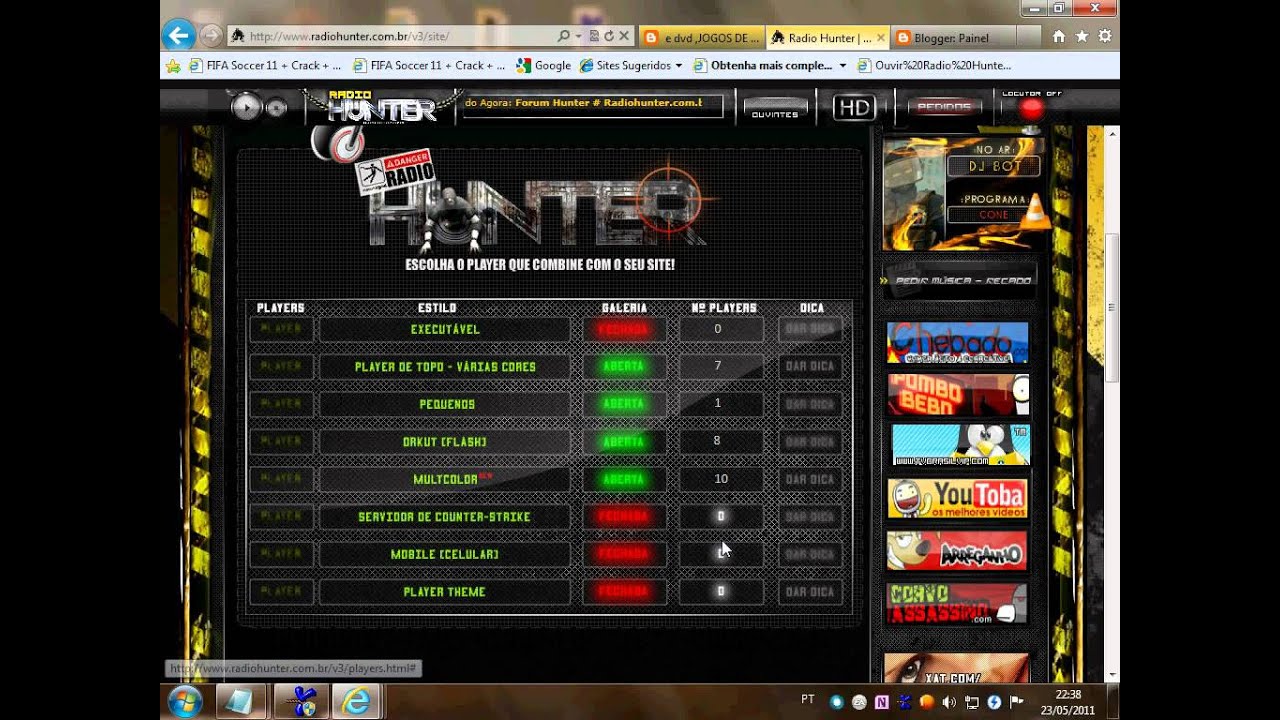Open the Corvo Assassino partner banner

coord(957,604)
